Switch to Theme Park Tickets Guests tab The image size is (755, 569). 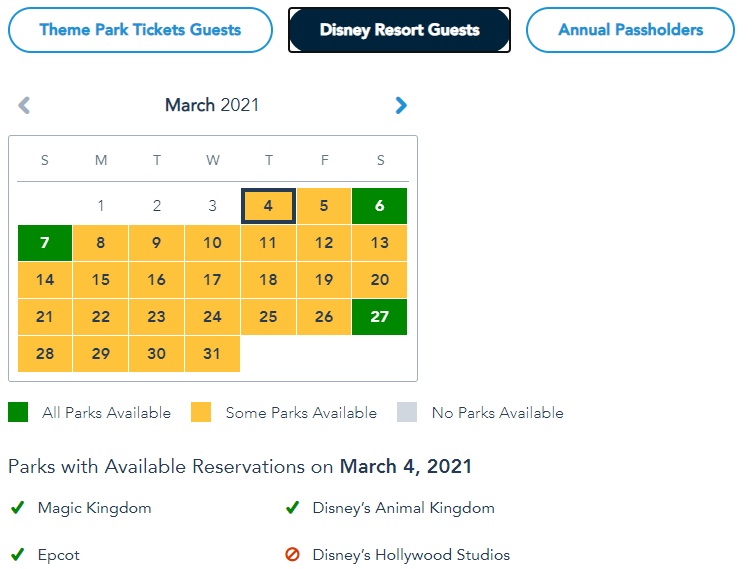[140, 30]
